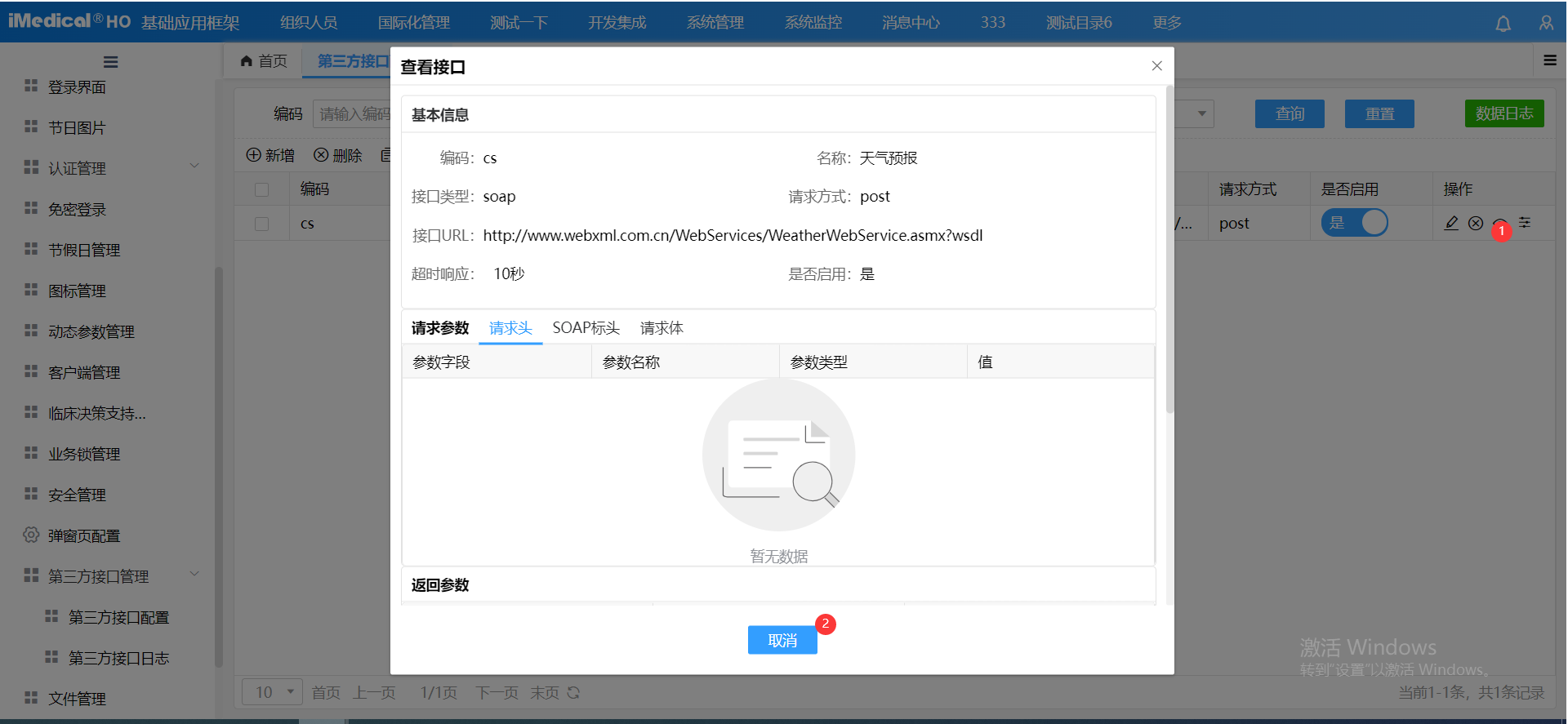Click the refresh icon in pagination bar
This screenshot has width=1568, height=724.
pos(573,692)
